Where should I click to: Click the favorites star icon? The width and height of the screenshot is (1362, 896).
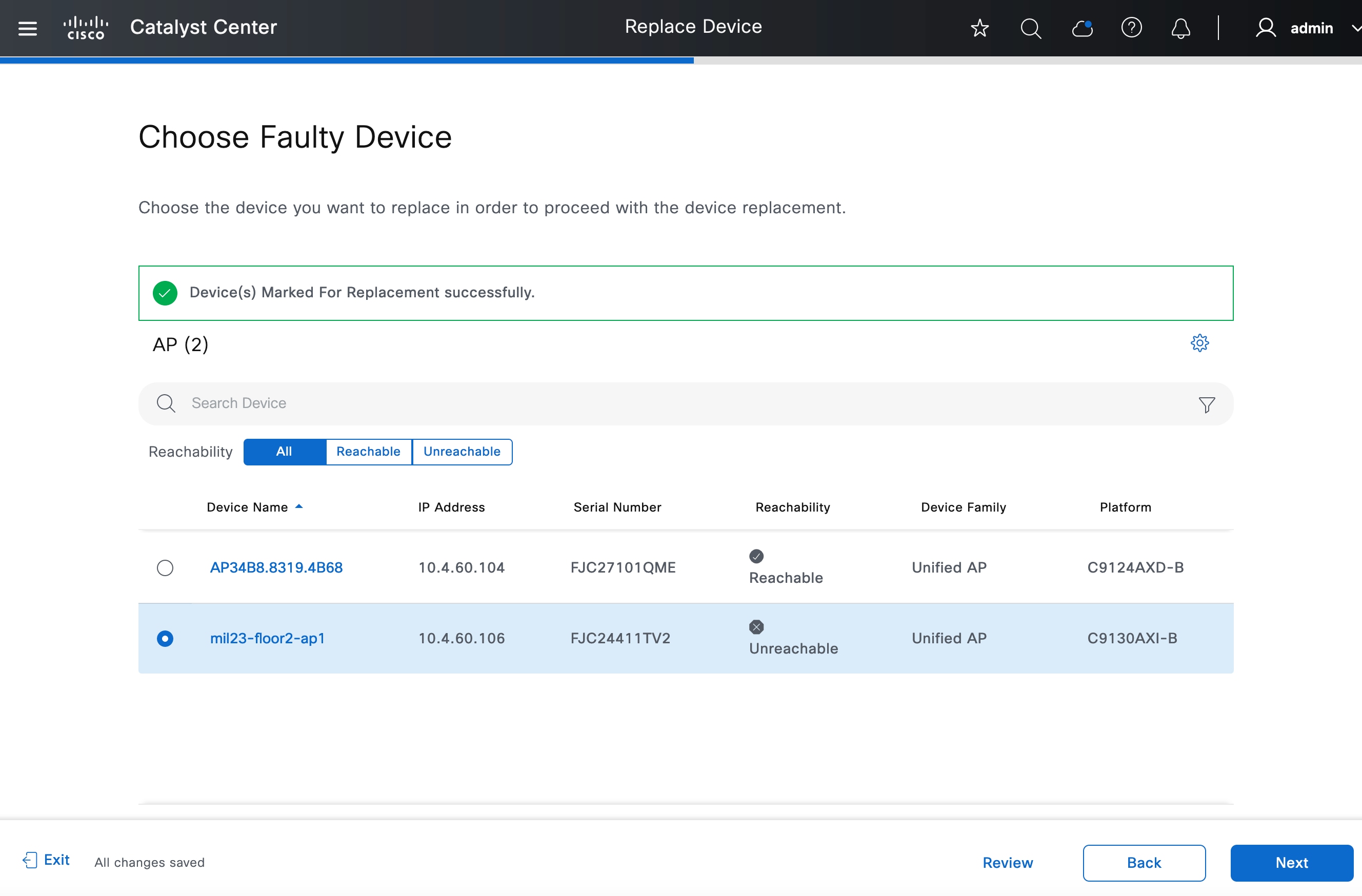(980, 28)
